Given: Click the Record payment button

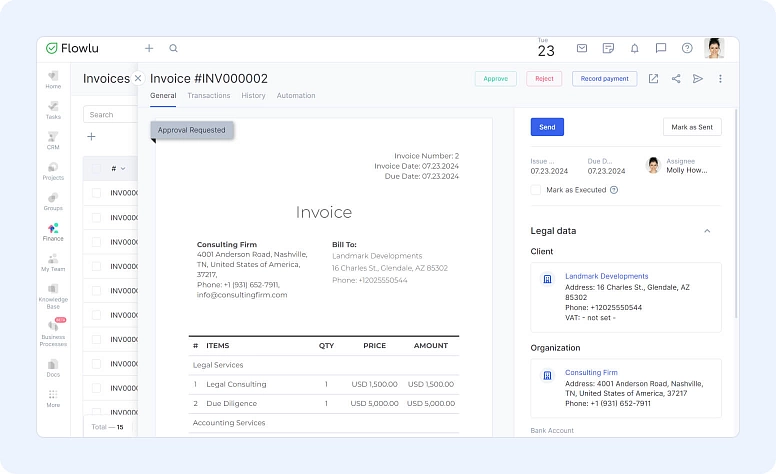Looking at the screenshot, I should pyautogui.click(x=604, y=79).
